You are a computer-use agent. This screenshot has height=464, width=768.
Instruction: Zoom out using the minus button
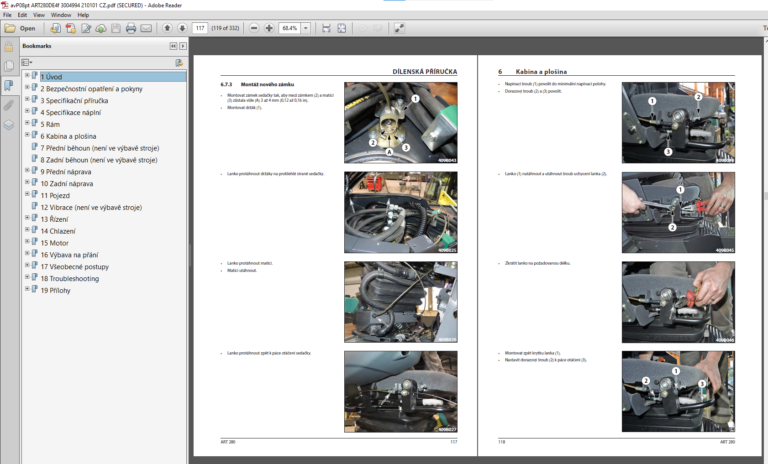point(254,28)
